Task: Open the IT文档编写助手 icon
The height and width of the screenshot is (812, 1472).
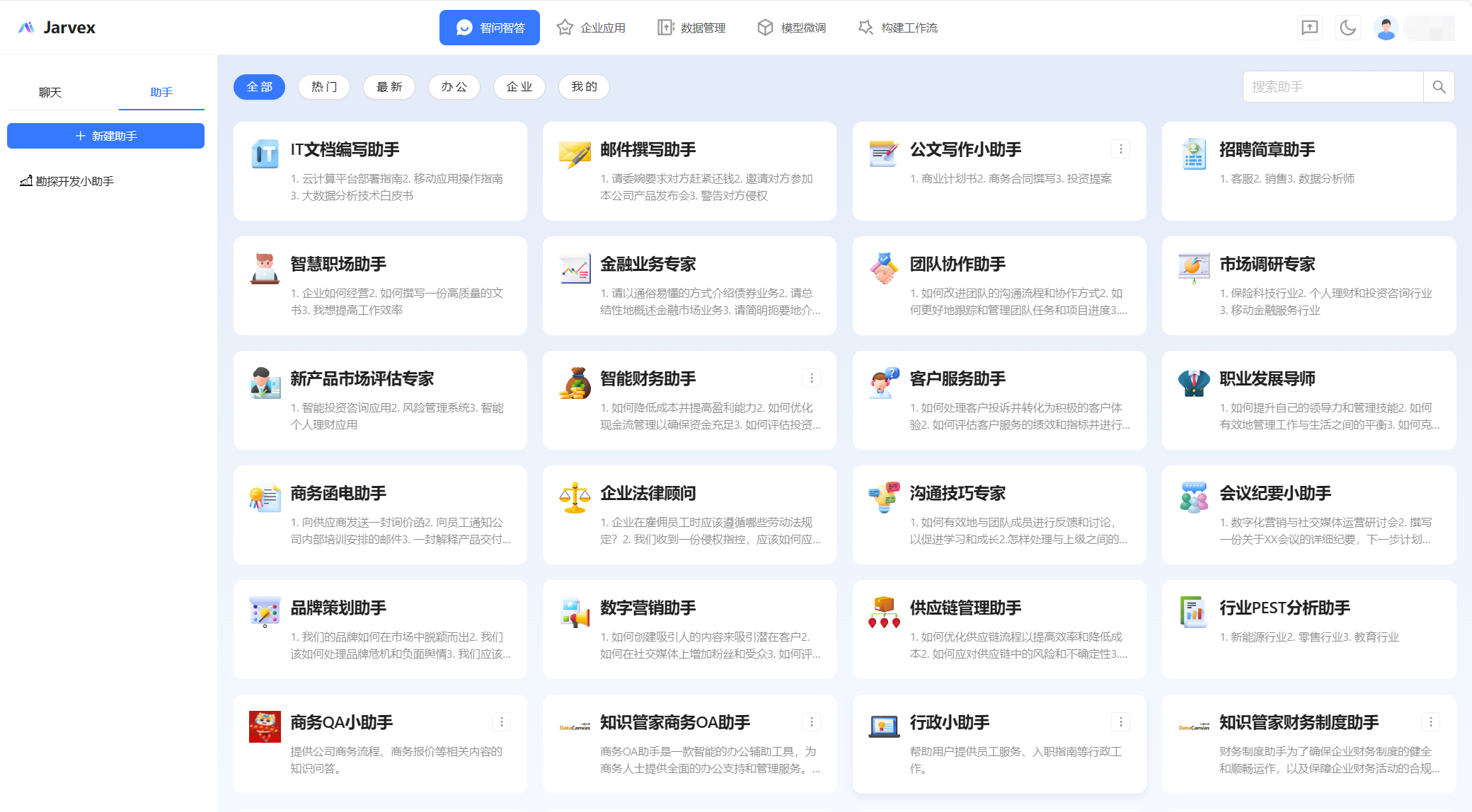Action: (x=265, y=153)
